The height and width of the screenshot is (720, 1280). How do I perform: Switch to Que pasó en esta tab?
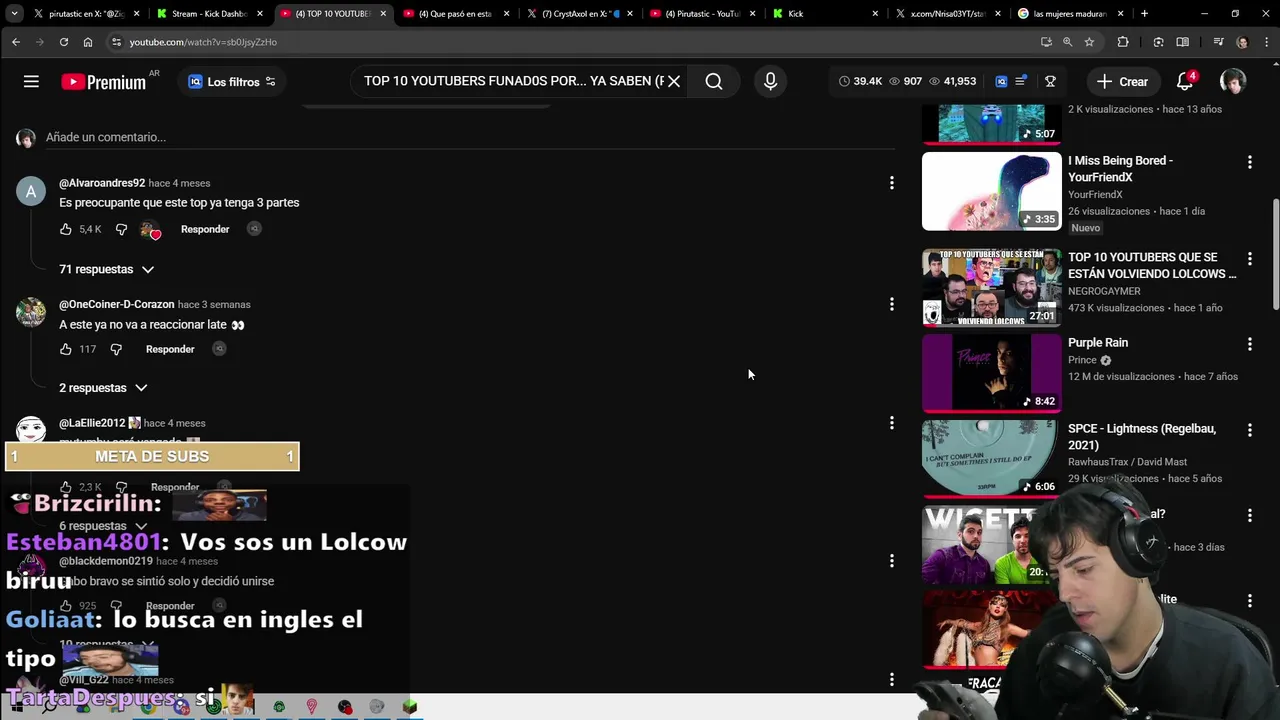coord(457,14)
